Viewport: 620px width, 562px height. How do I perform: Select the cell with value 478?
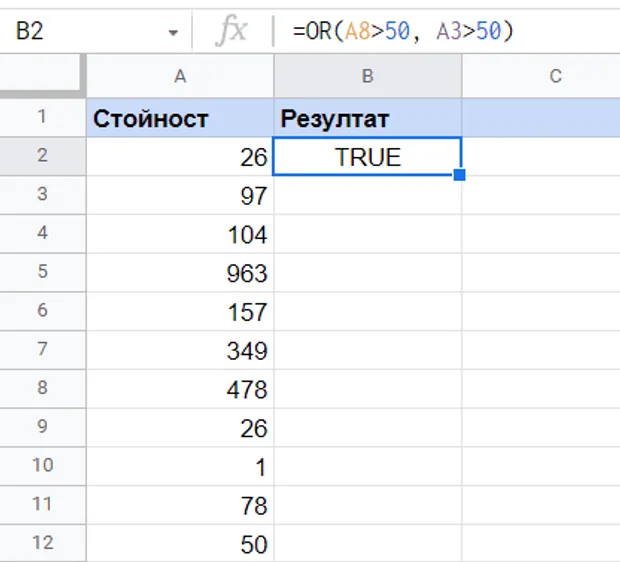click(180, 389)
